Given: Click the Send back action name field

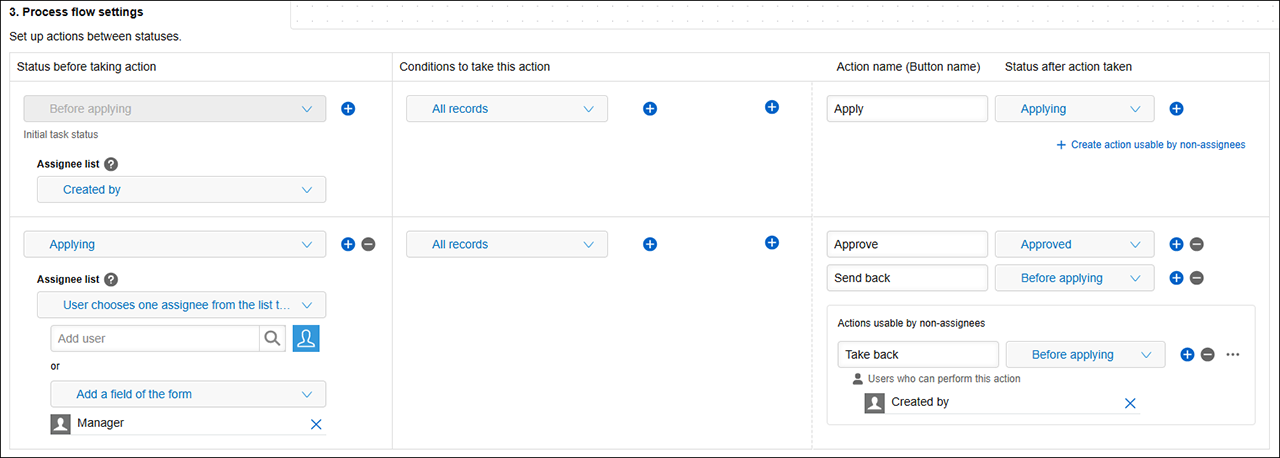Looking at the screenshot, I should 907,278.
